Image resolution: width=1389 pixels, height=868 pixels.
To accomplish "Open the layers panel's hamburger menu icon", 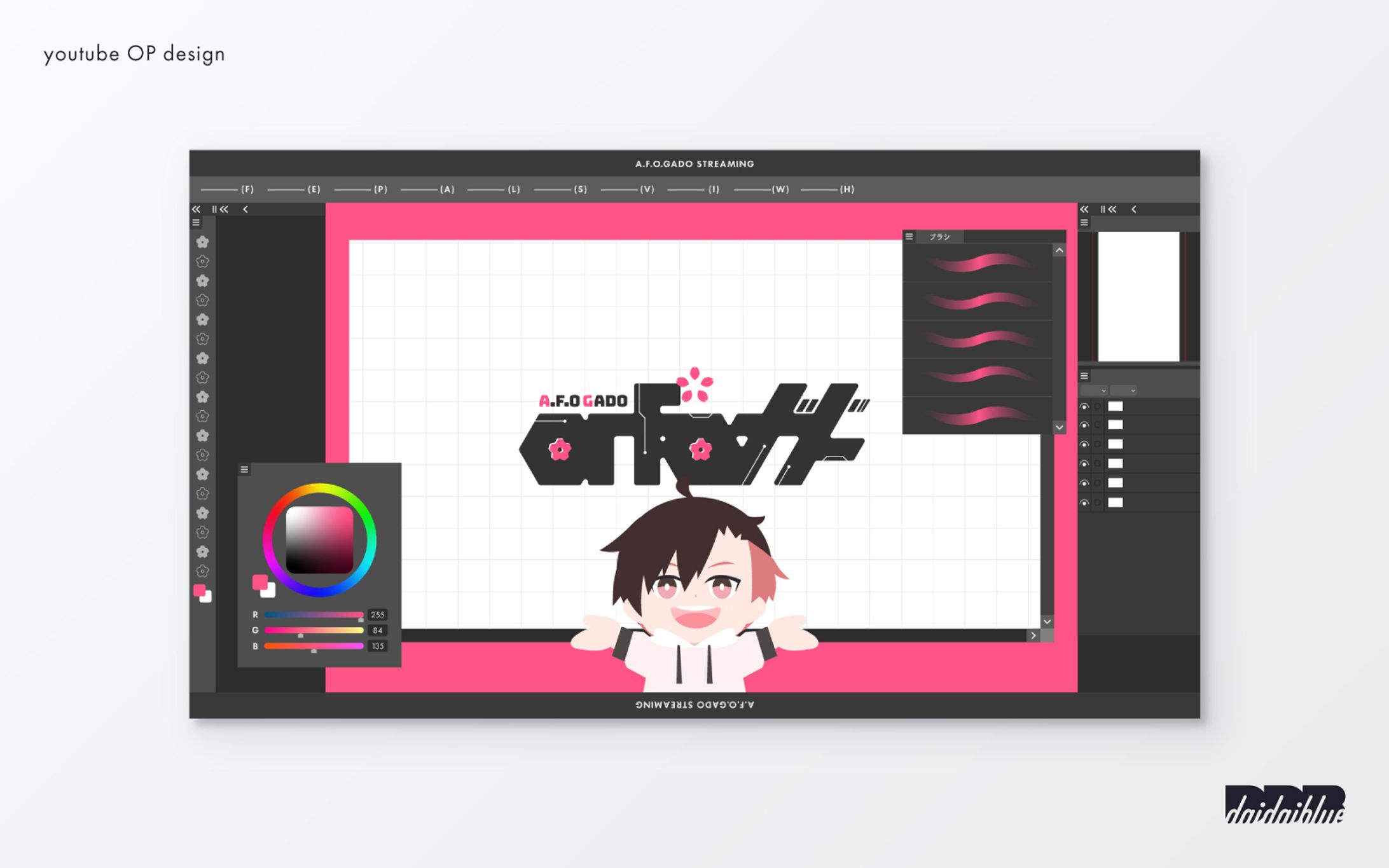I will 1084,376.
